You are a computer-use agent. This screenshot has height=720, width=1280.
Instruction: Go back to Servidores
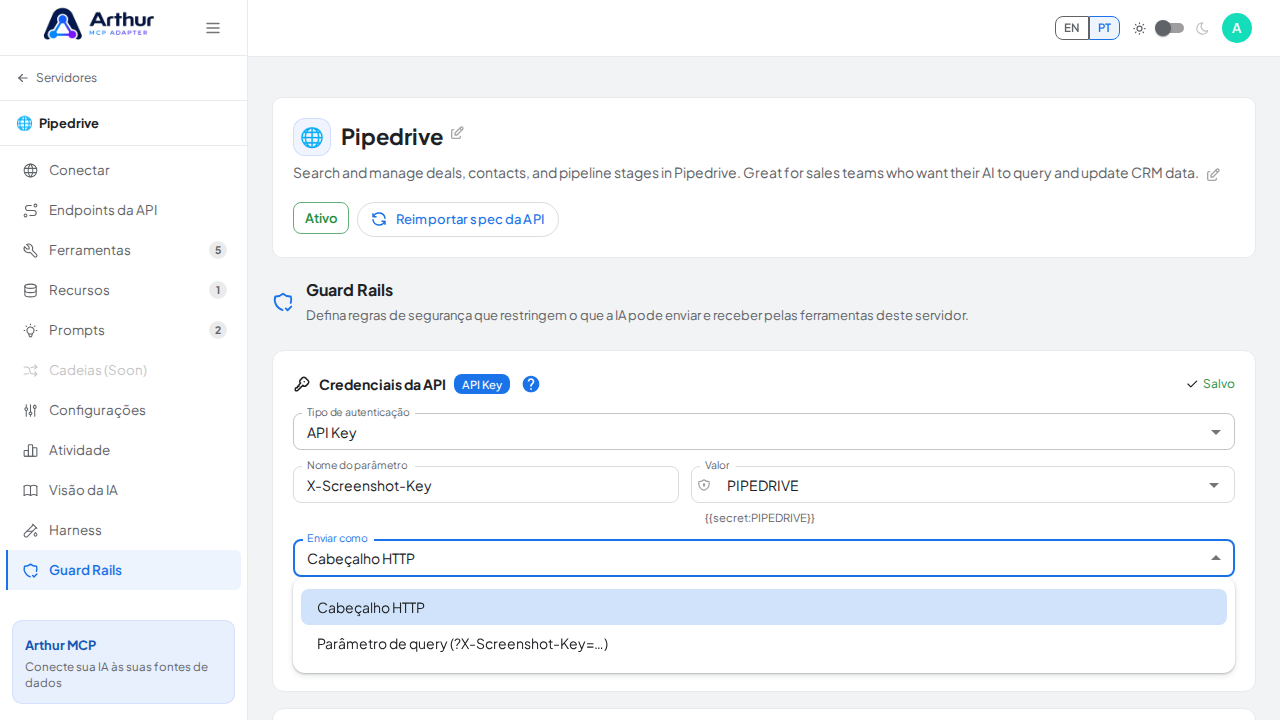tap(57, 78)
